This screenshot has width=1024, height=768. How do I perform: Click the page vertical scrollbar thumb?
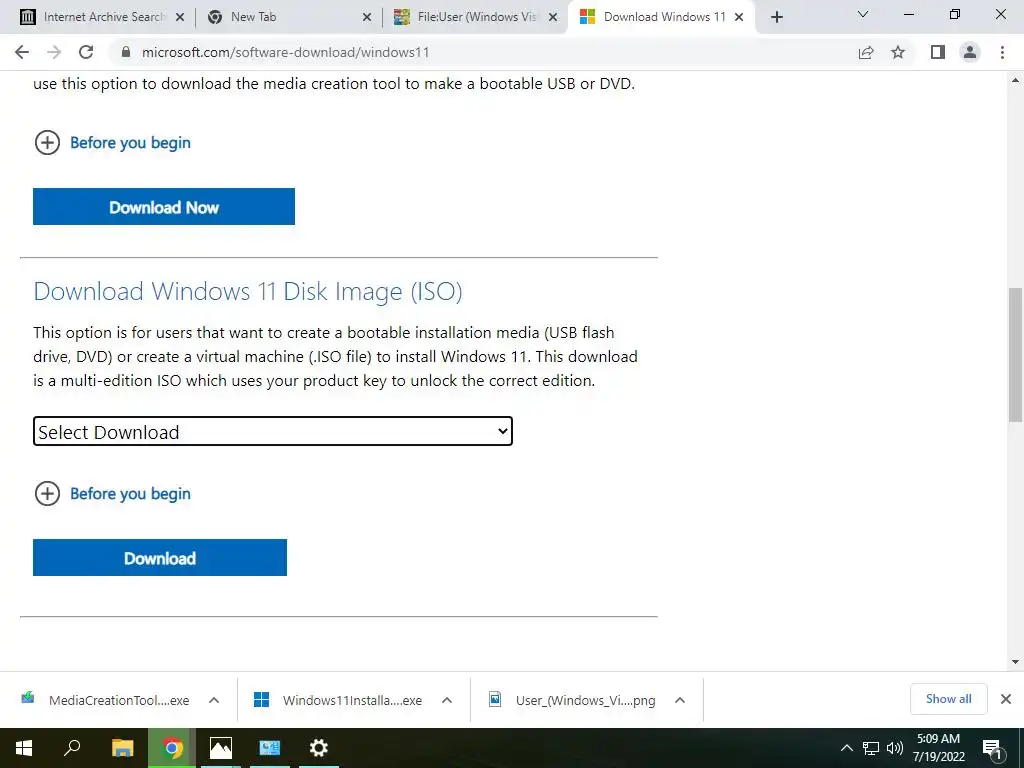click(x=1015, y=355)
